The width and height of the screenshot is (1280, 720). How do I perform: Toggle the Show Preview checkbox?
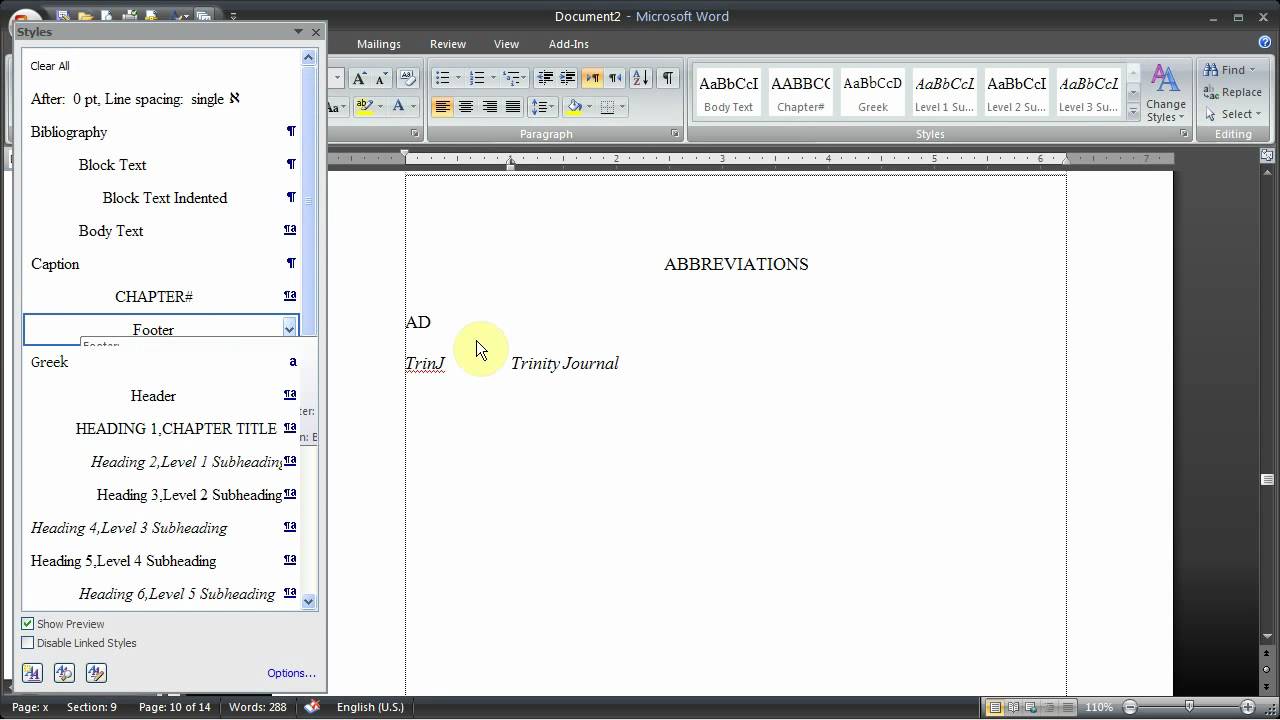click(28, 624)
